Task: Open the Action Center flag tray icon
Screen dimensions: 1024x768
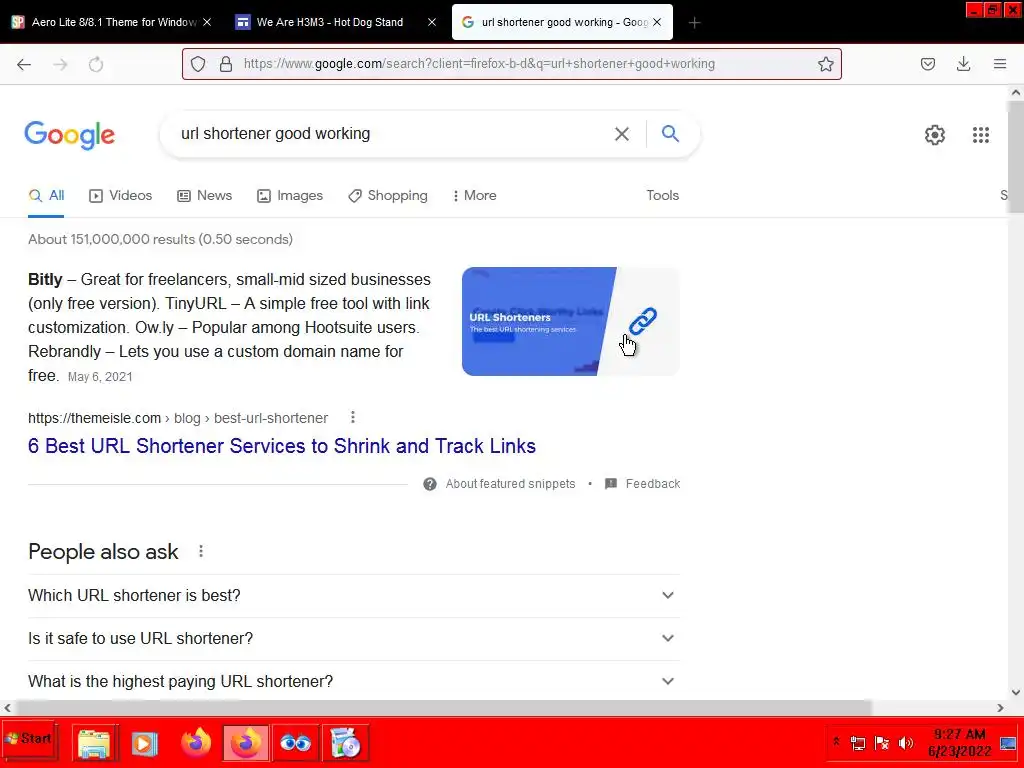Action: [x=882, y=743]
